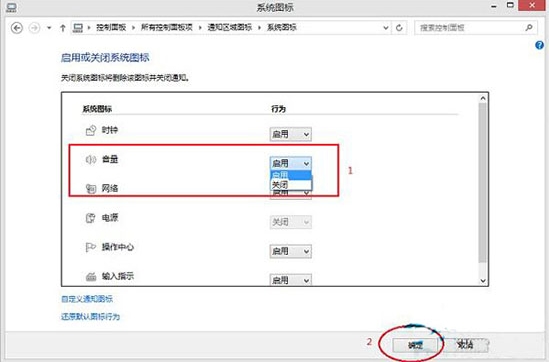
Task: Expand the address bar history dropdown
Action: click(385, 28)
